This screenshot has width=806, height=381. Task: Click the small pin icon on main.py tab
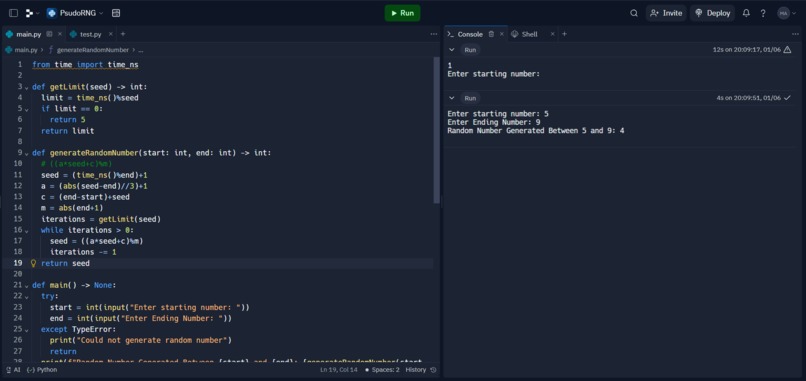click(x=49, y=34)
